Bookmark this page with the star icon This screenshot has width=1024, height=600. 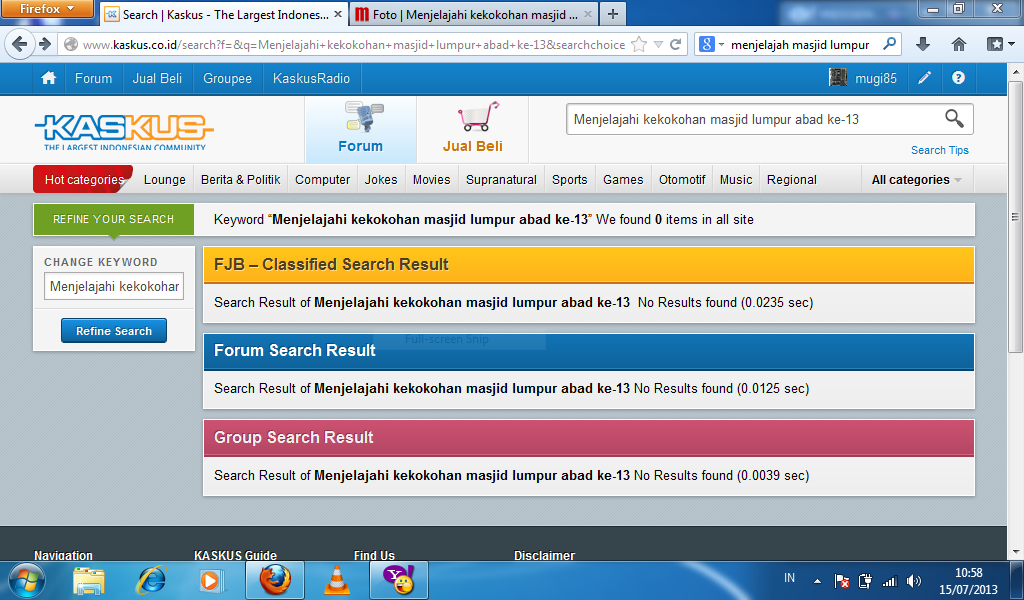click(x=639, y=44)
